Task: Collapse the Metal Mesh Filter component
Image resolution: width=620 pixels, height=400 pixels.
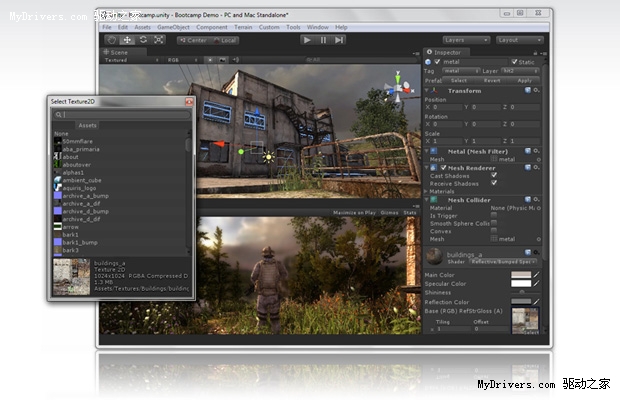Action: coord(427,151)
